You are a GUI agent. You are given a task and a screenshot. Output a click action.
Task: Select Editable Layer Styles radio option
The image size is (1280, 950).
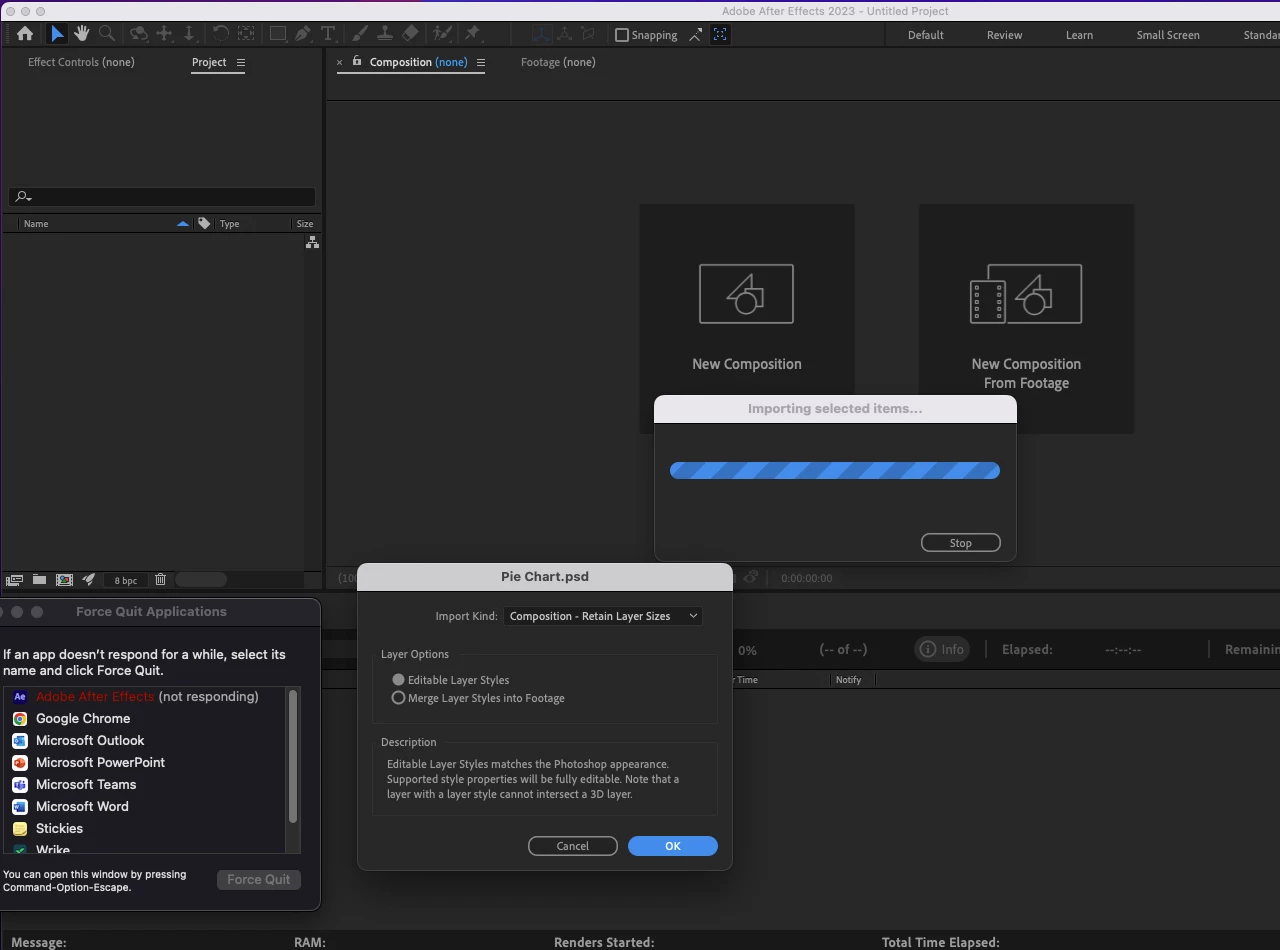(399, 680)
